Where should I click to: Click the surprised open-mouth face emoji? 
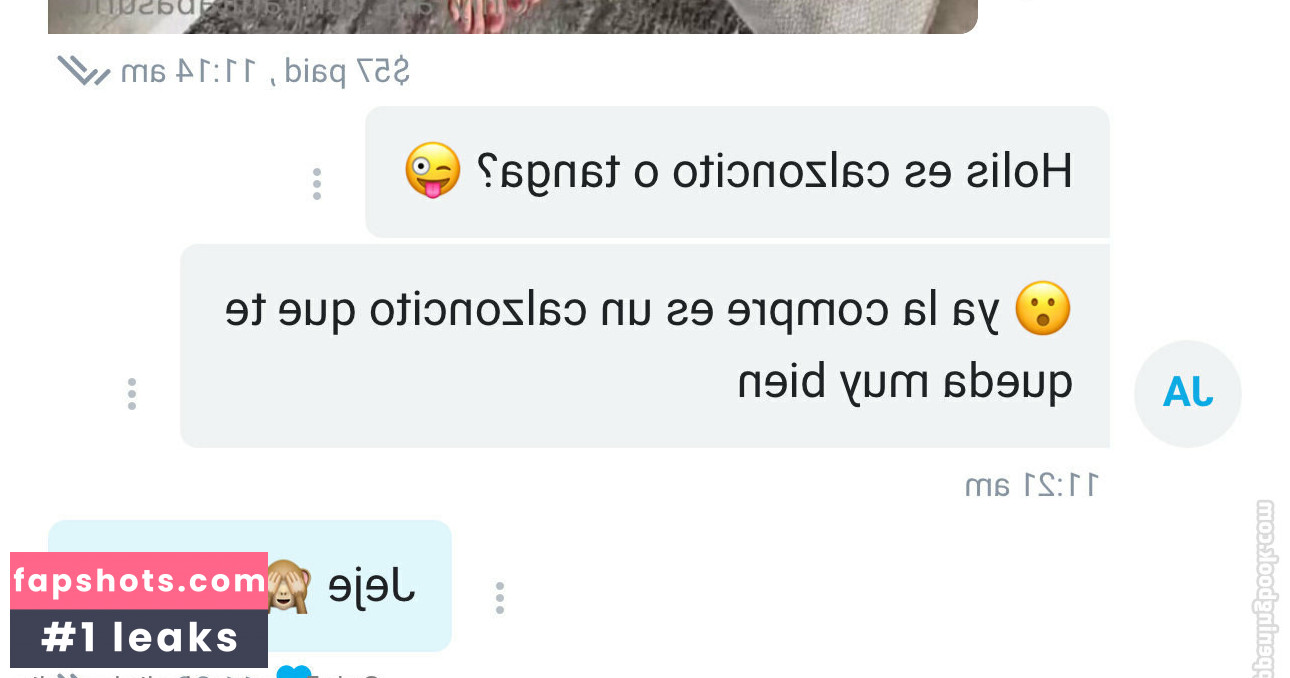tap(1043, 308)
